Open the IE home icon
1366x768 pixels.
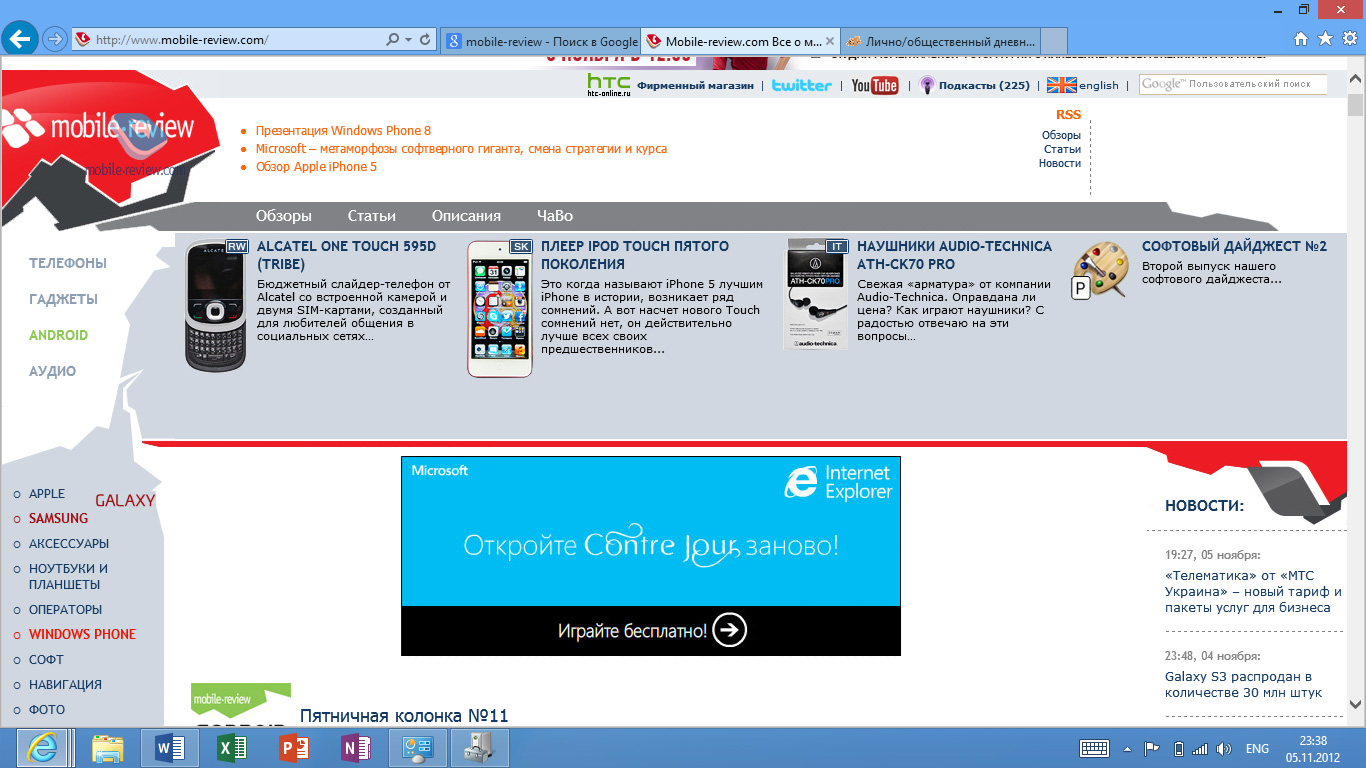[1301, 39]
